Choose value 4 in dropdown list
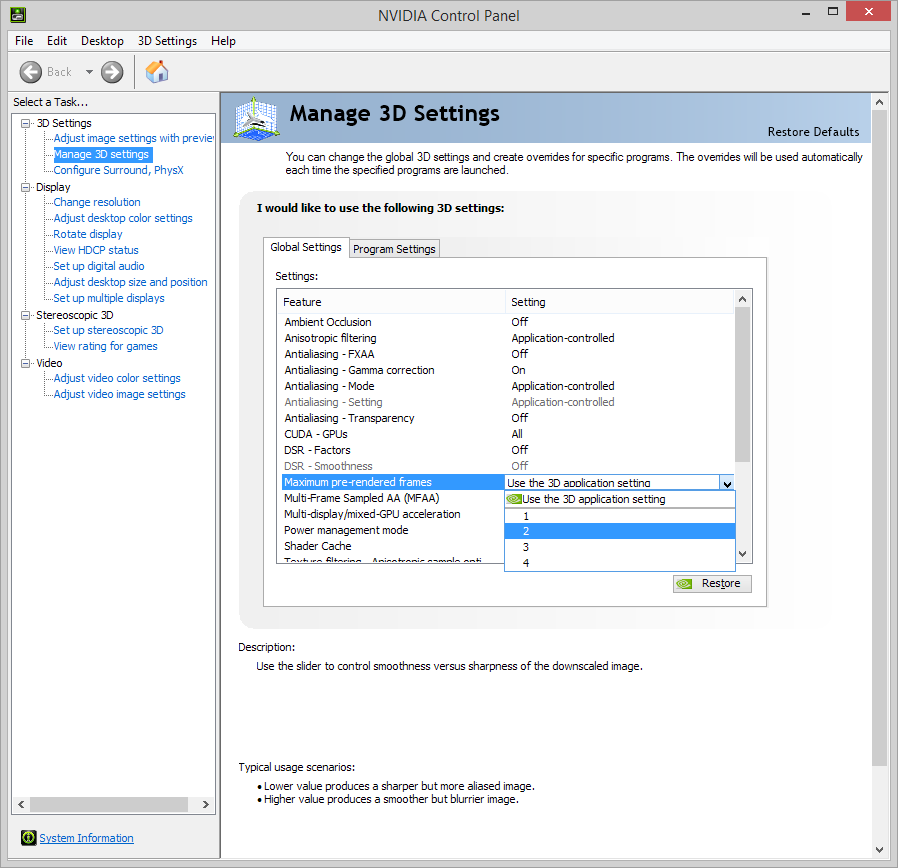 pyautogui.click(x=620, y=563)
